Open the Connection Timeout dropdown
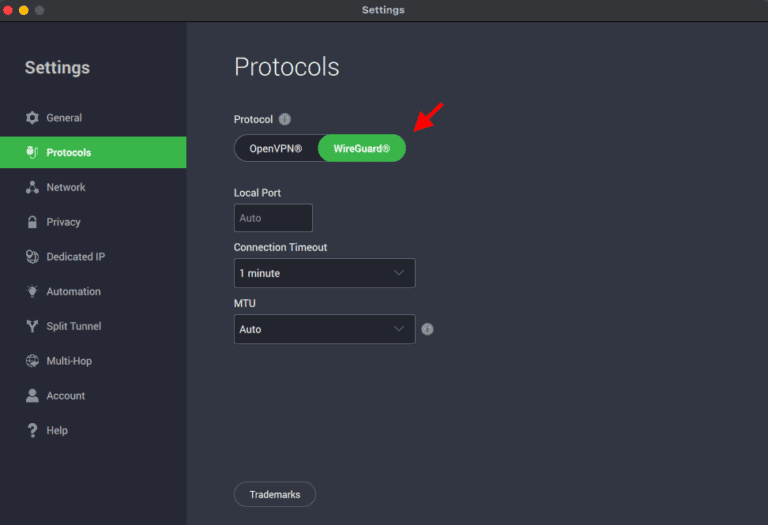The height and width of the screenshot is (525, 768). 324,273
